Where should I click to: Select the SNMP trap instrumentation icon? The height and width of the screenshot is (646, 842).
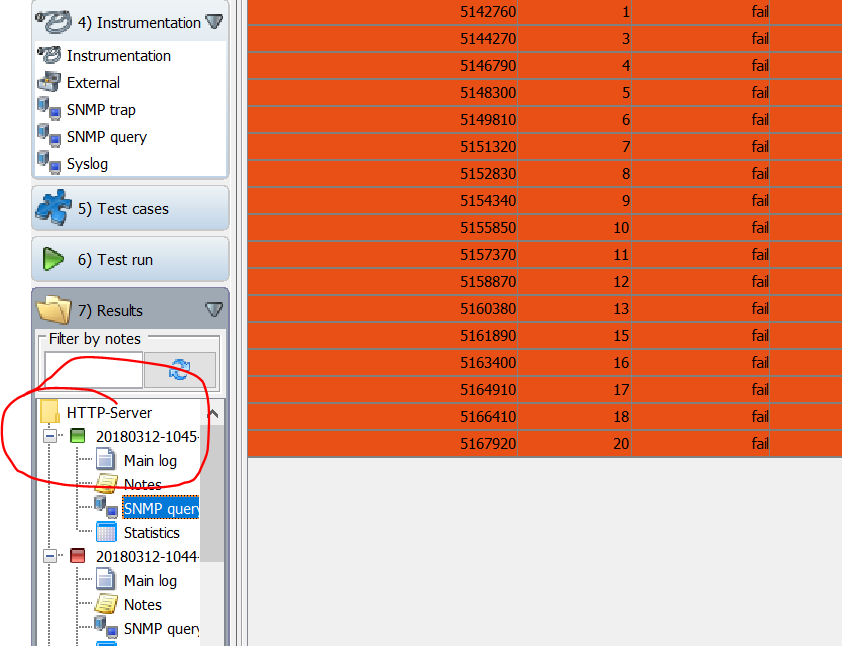(x=48, y=109)
